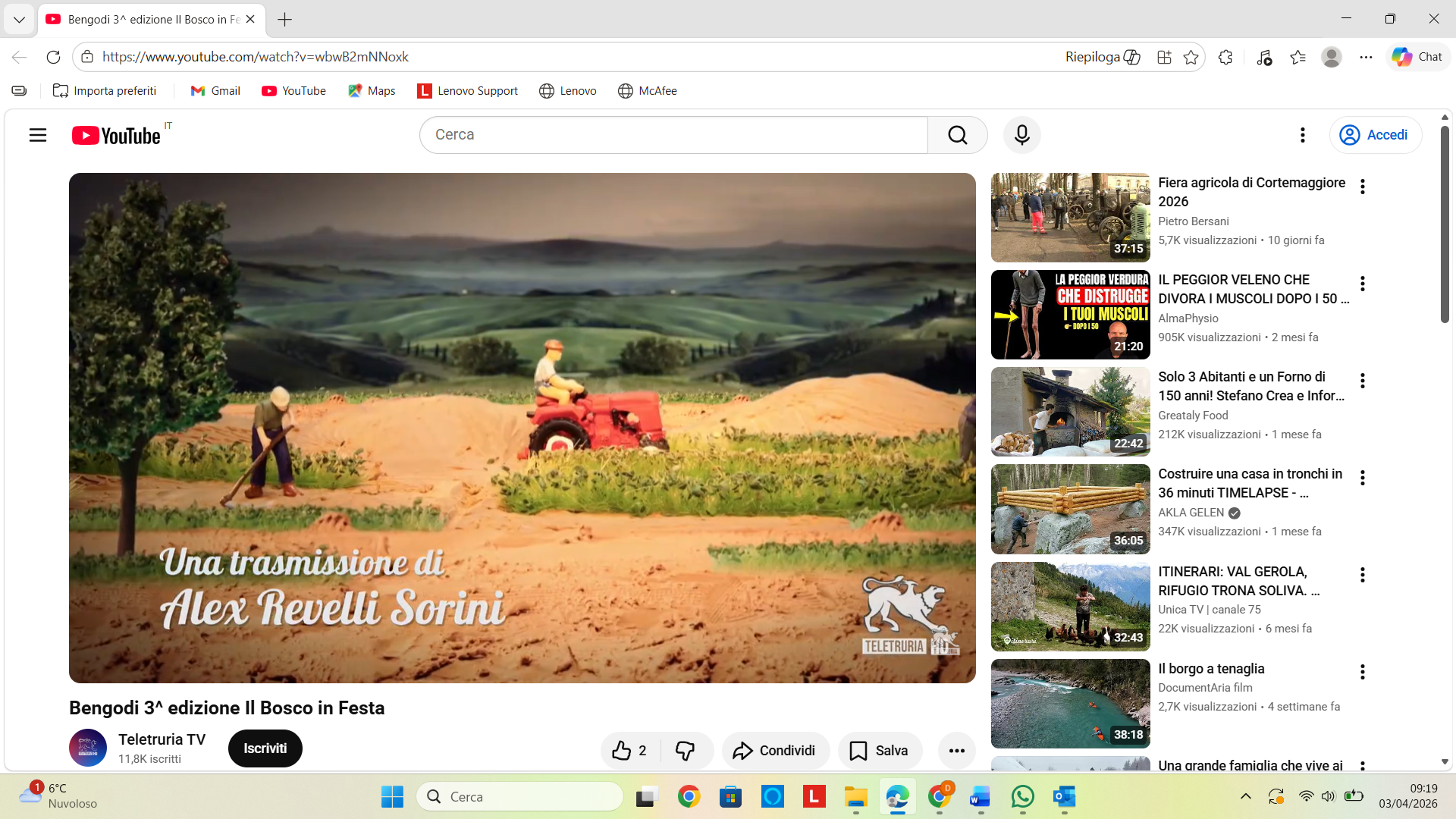Image resolution: width=1456 pixels, height=819 pixels.
Task: Open the Condividi share option
Action: [x=775, y=750]
